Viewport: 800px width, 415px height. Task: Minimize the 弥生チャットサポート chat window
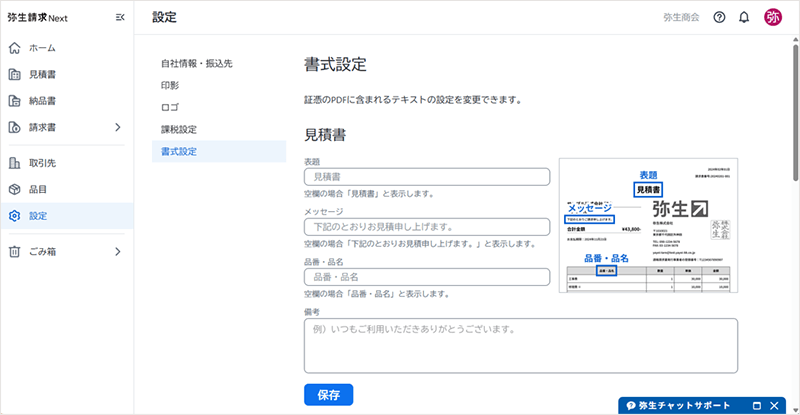coord(757,405)
